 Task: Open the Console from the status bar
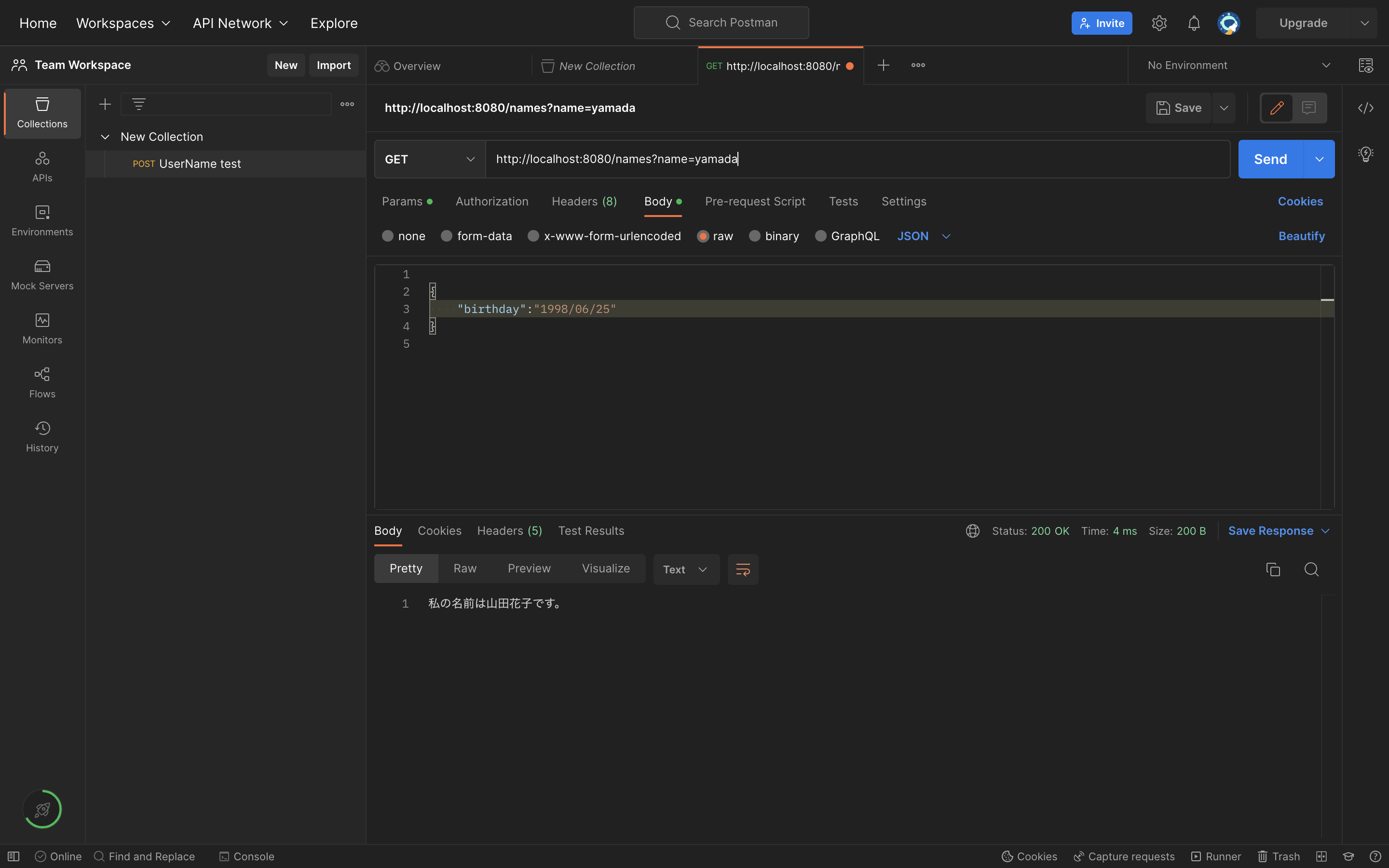(246, 856)
